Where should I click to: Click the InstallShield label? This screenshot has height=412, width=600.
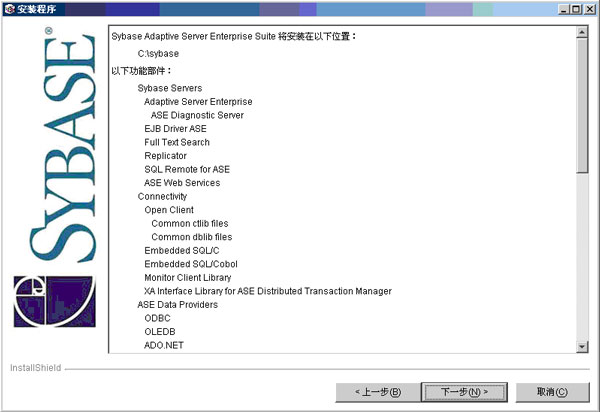pyautogui.click(x=35, y=368)
